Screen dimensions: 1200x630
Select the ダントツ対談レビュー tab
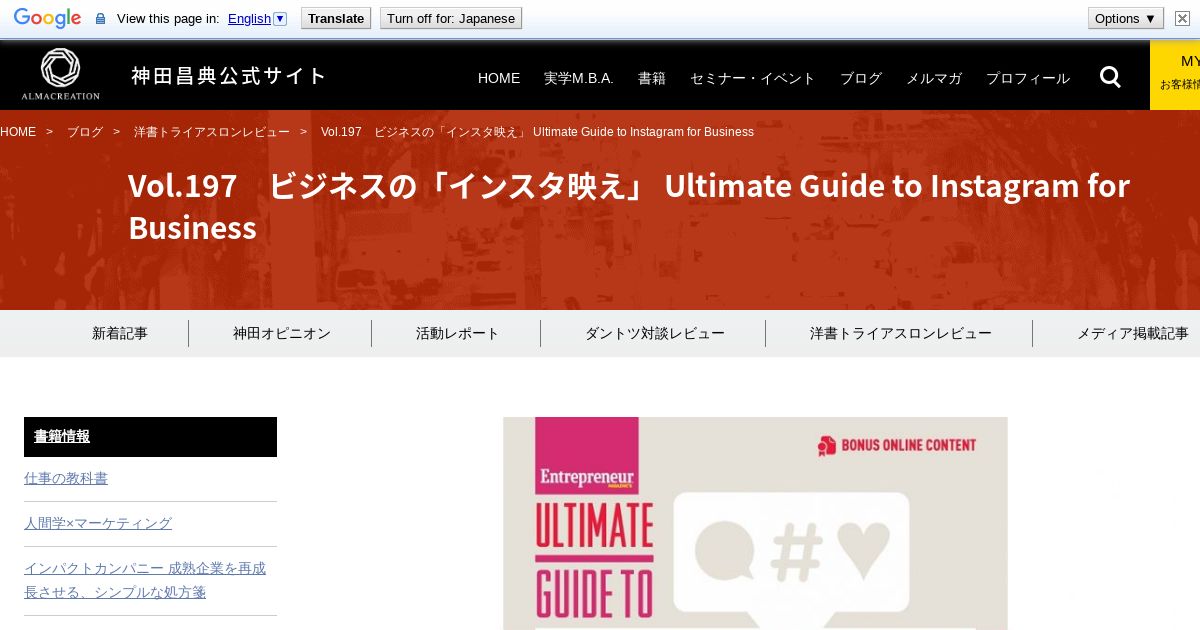pyautogui.click(x=655, y=333)
